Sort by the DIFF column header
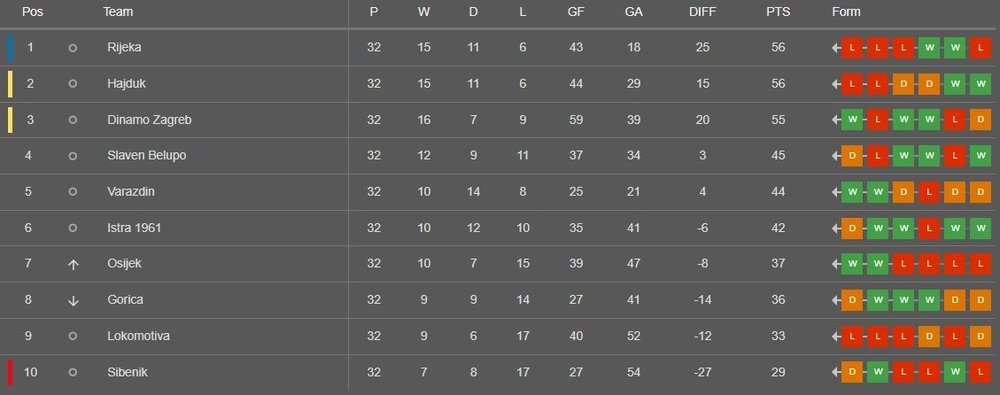Image resolution: width=1000 pixels, height=395 pixels. click(702, 11)
